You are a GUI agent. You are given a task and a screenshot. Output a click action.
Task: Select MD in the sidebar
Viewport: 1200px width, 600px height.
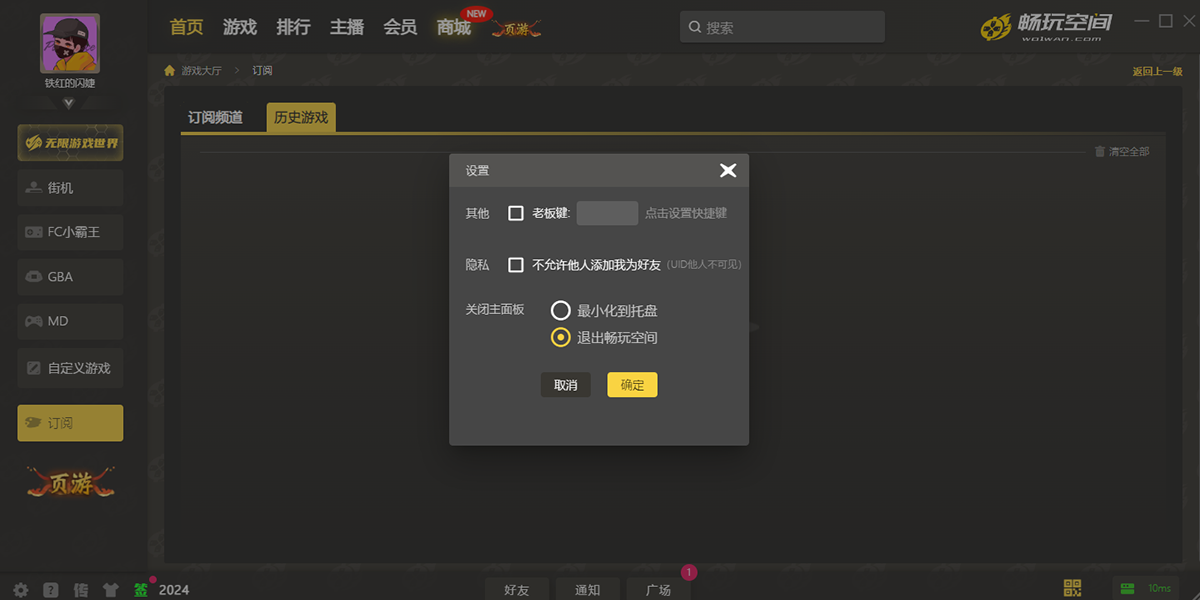(x=70, y=321)
